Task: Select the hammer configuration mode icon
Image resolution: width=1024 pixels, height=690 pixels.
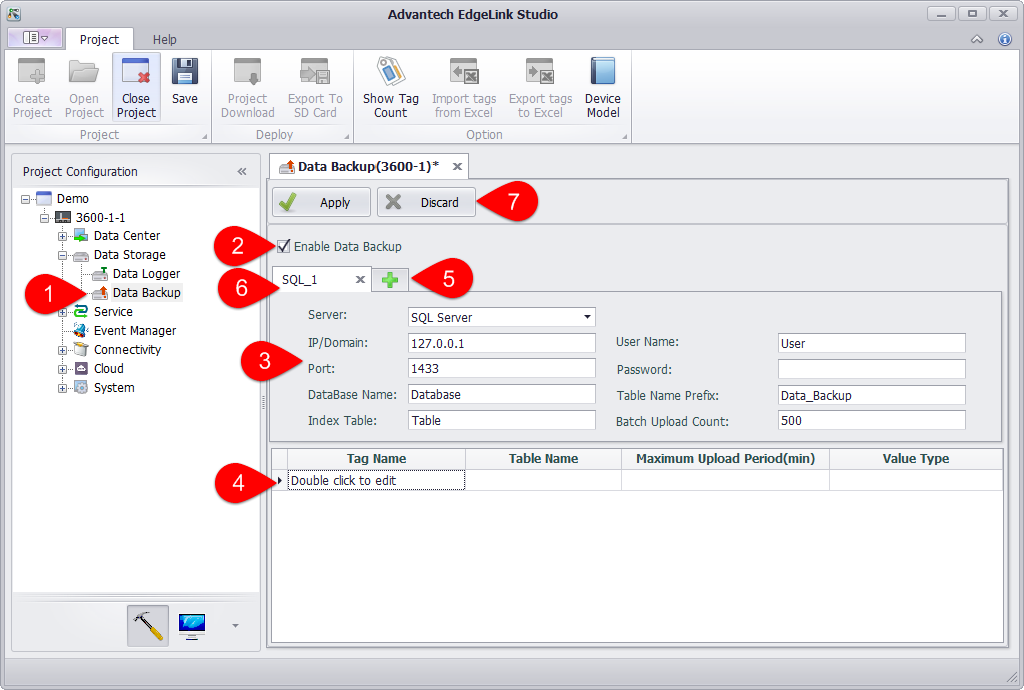Action: pos(147,625)
